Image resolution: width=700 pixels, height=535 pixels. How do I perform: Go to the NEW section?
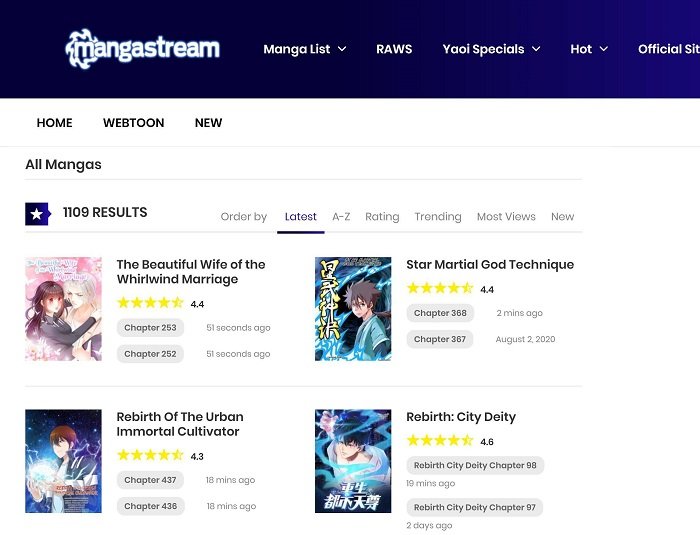point(208,123)
